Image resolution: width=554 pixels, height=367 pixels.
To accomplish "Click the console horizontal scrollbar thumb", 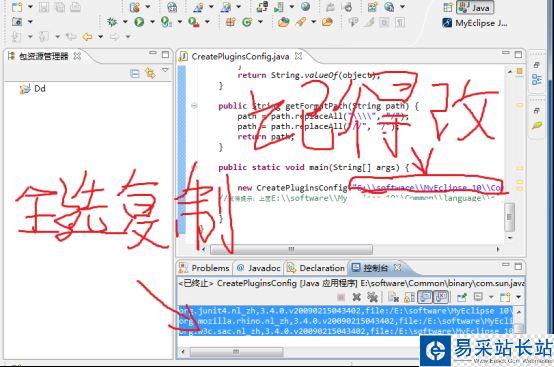I will 236,352.
